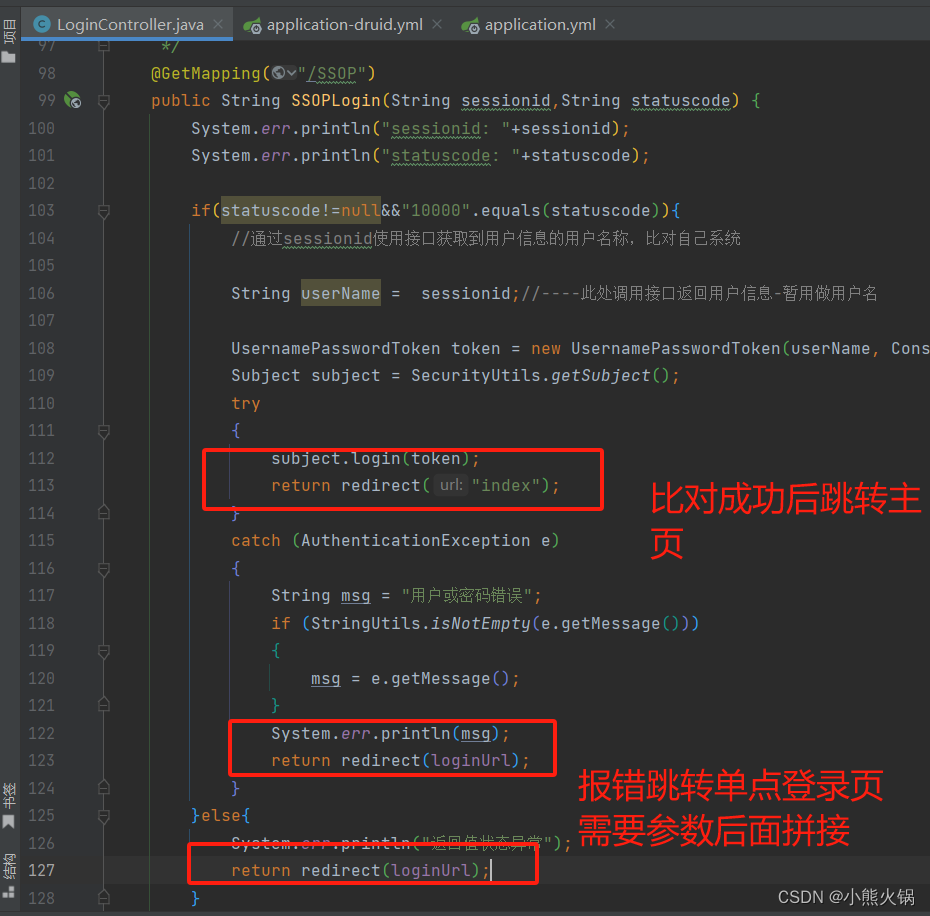Click the Java class icon on LoginController tab
Viewport: 930px width, 916px height.
point(42,24)
